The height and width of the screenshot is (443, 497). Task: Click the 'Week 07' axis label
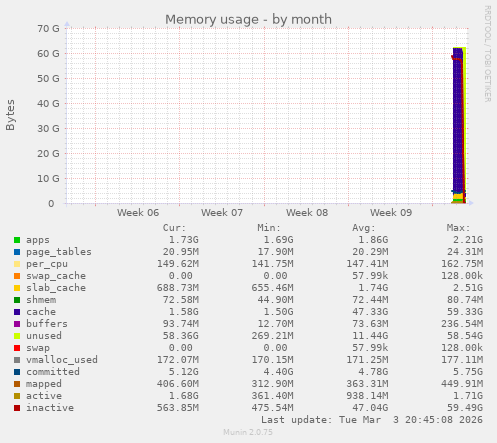pos(222,213)
